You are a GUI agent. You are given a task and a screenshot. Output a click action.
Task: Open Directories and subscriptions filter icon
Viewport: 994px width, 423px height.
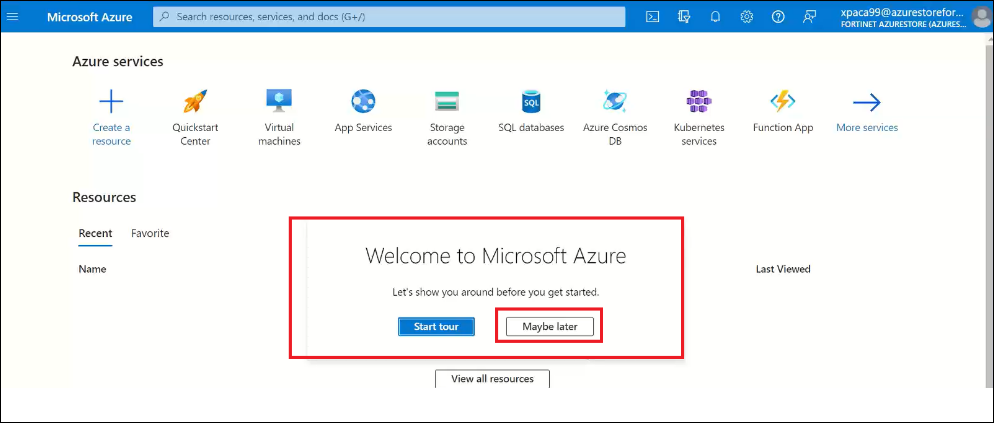(683, 17)
